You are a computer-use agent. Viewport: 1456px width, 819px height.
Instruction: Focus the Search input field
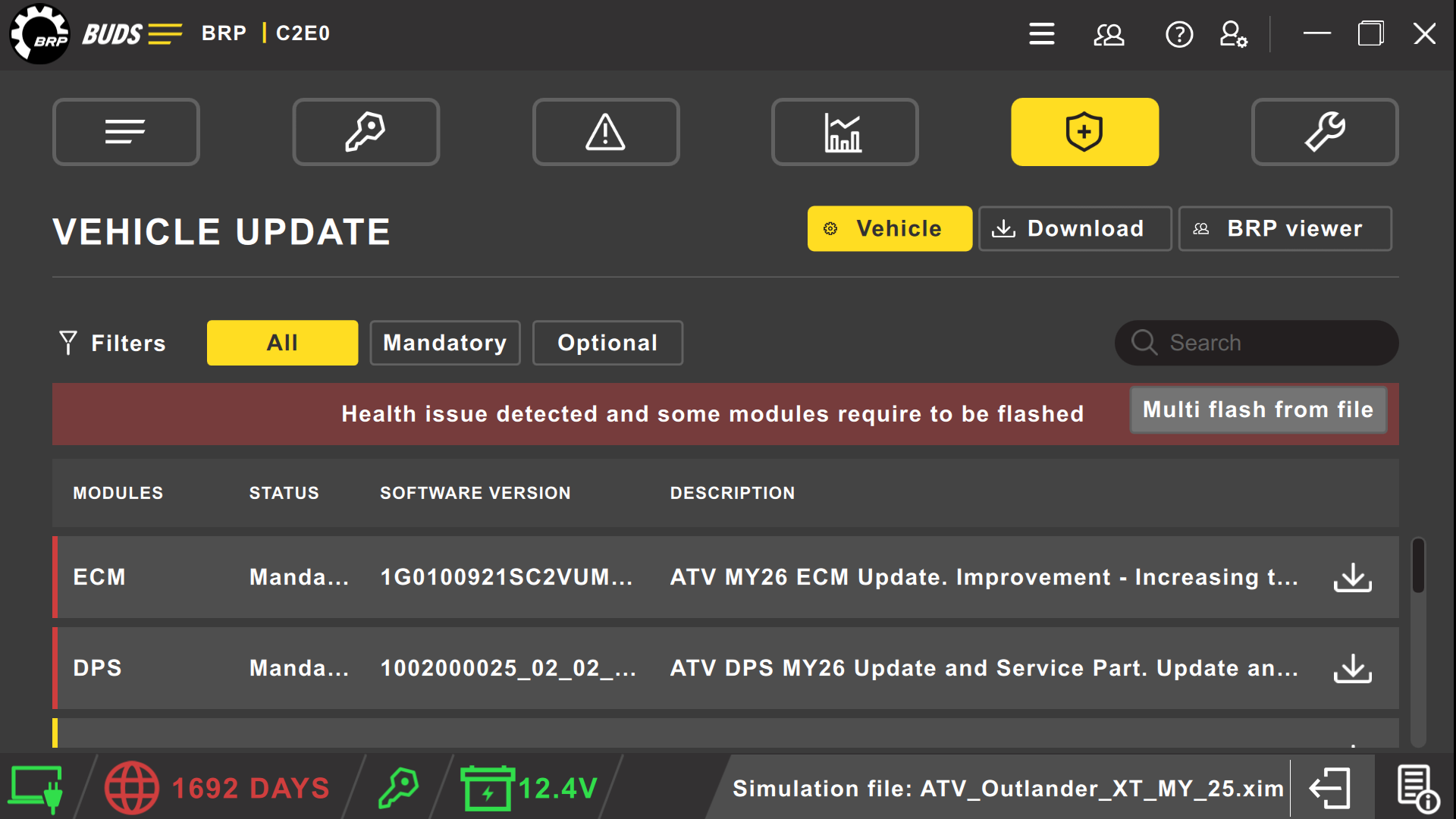click(1257, 343)
